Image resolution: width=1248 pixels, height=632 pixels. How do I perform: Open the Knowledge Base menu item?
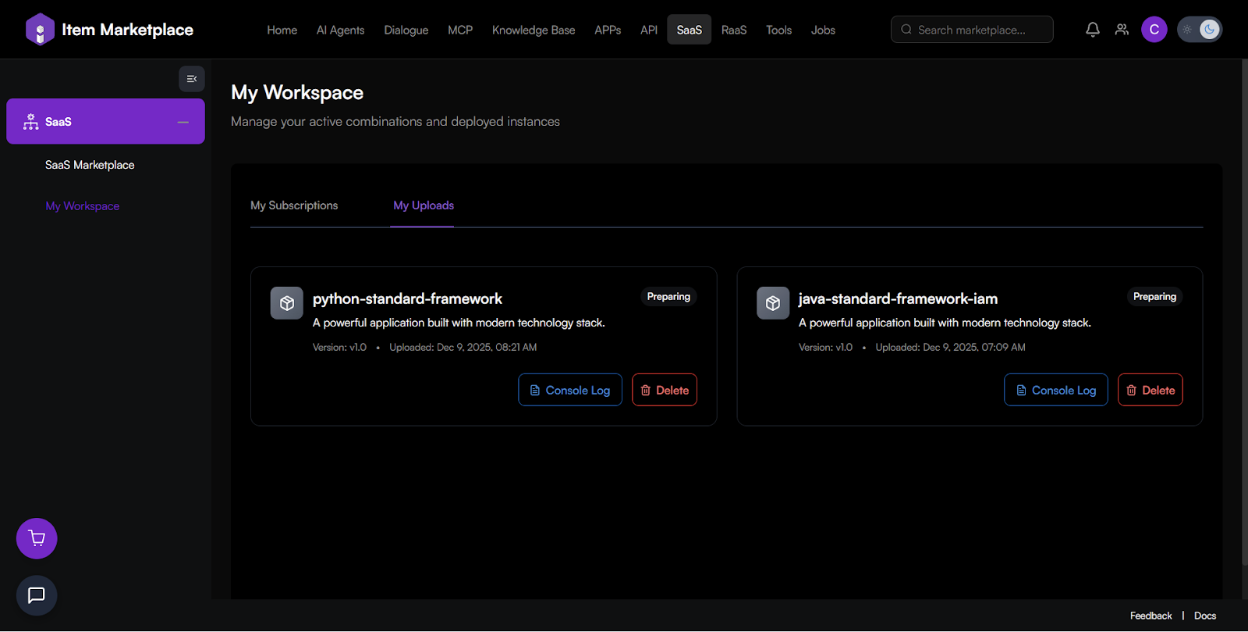point(533,30)
